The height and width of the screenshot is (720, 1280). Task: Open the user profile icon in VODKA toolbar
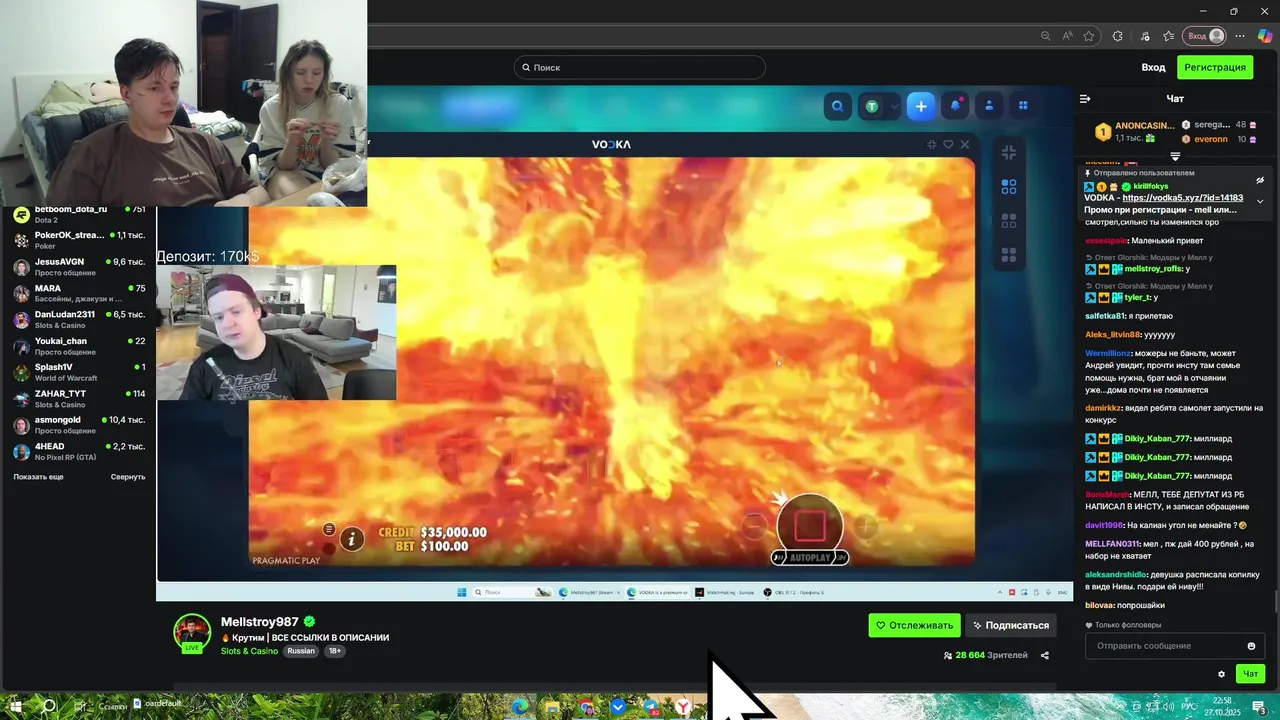[989, 106]
